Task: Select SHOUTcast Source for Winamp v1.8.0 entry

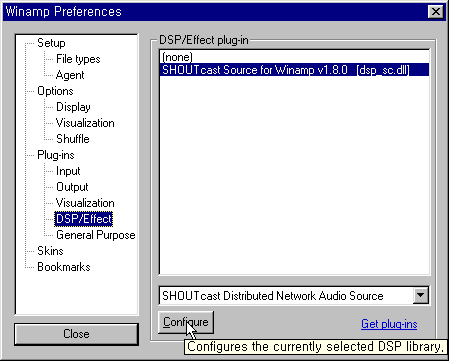Action: click(294, 70)
